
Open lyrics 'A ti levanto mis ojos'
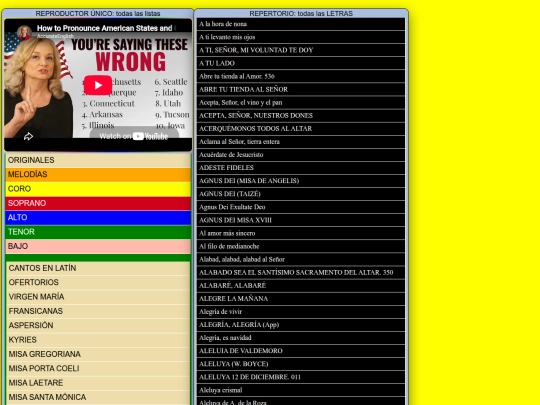301,37
